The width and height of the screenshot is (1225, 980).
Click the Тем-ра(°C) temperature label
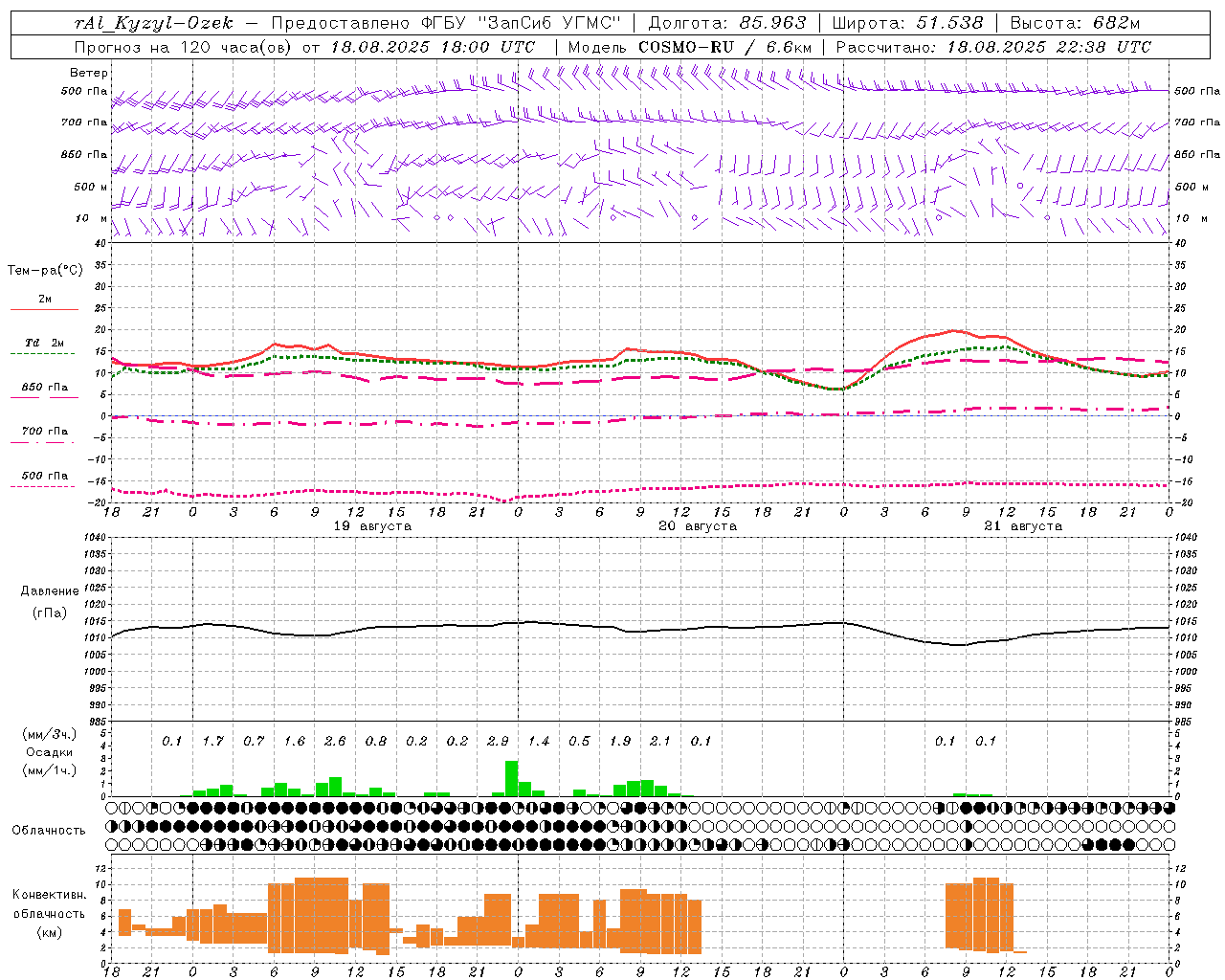[45, 271]
